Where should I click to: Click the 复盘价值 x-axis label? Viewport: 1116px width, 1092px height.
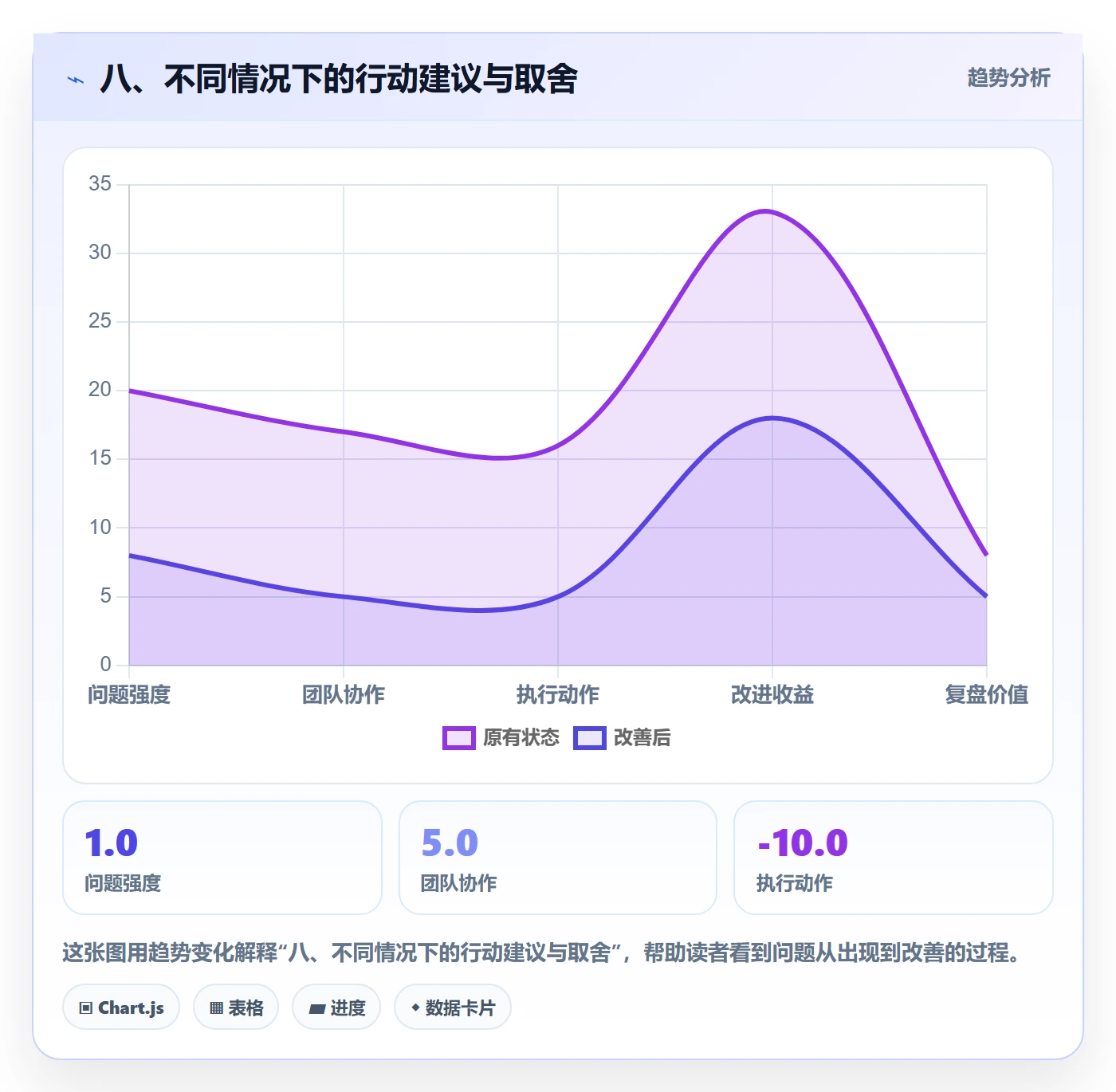point(987,695)
